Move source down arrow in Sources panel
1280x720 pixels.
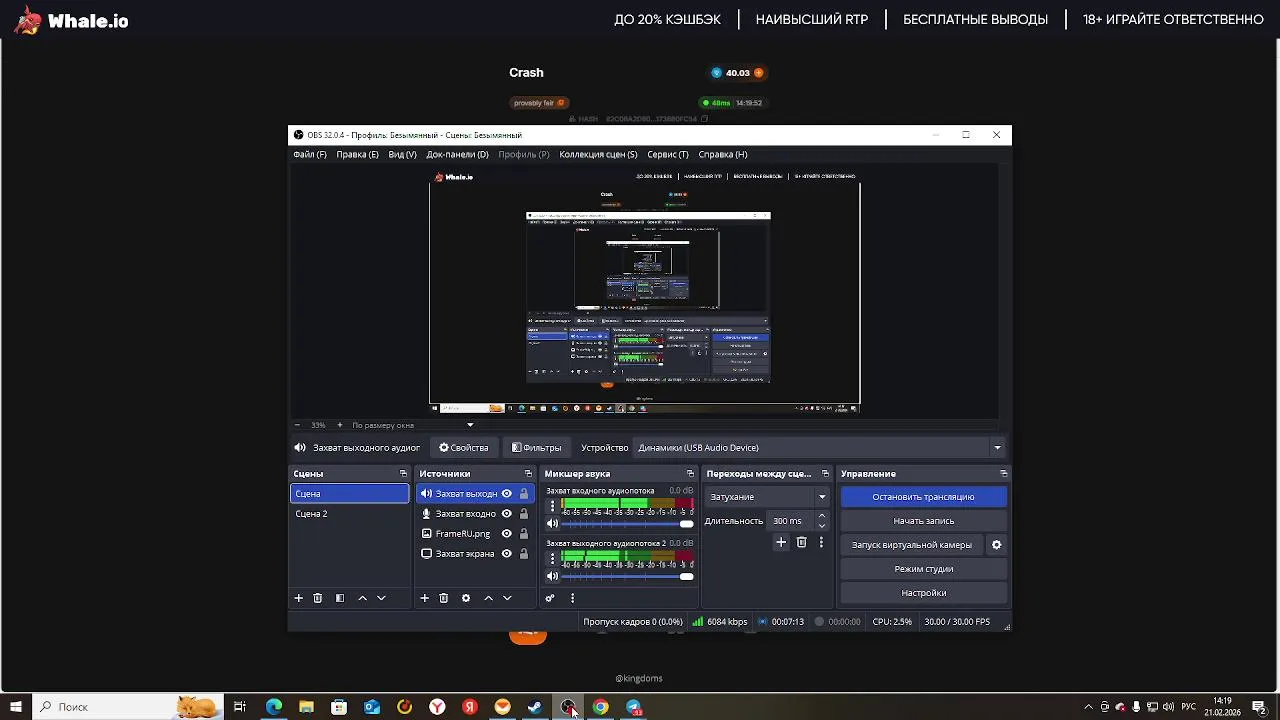click(507, 598)
